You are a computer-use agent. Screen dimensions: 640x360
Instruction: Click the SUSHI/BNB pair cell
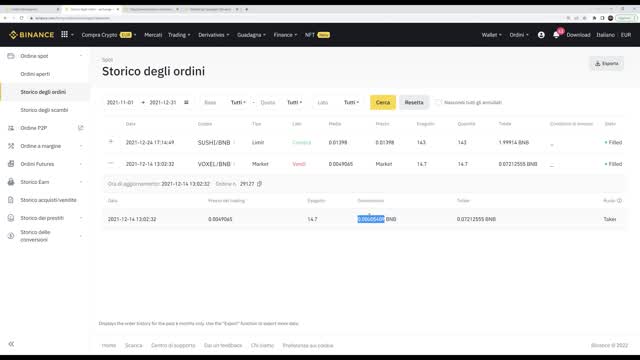(214, 142)
